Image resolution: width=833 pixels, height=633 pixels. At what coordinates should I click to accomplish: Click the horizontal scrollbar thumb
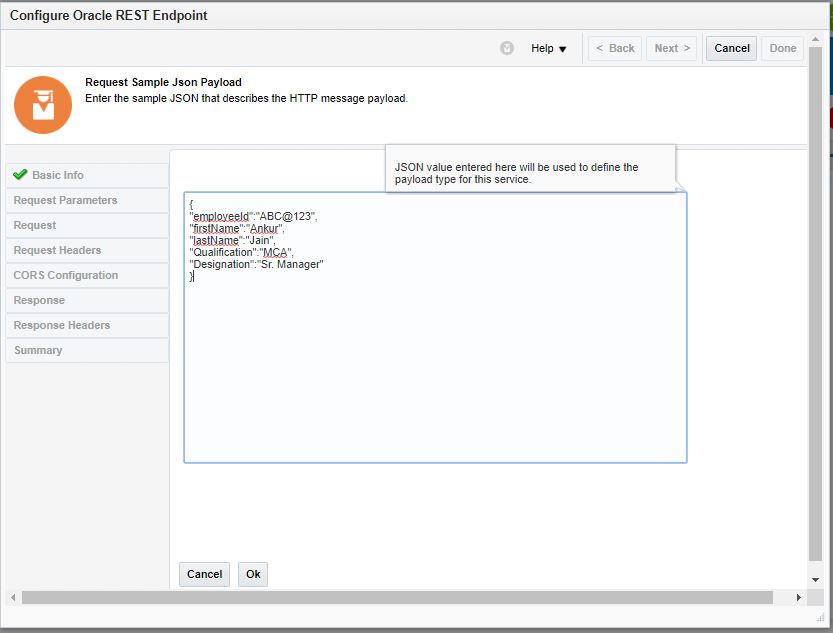397,597
